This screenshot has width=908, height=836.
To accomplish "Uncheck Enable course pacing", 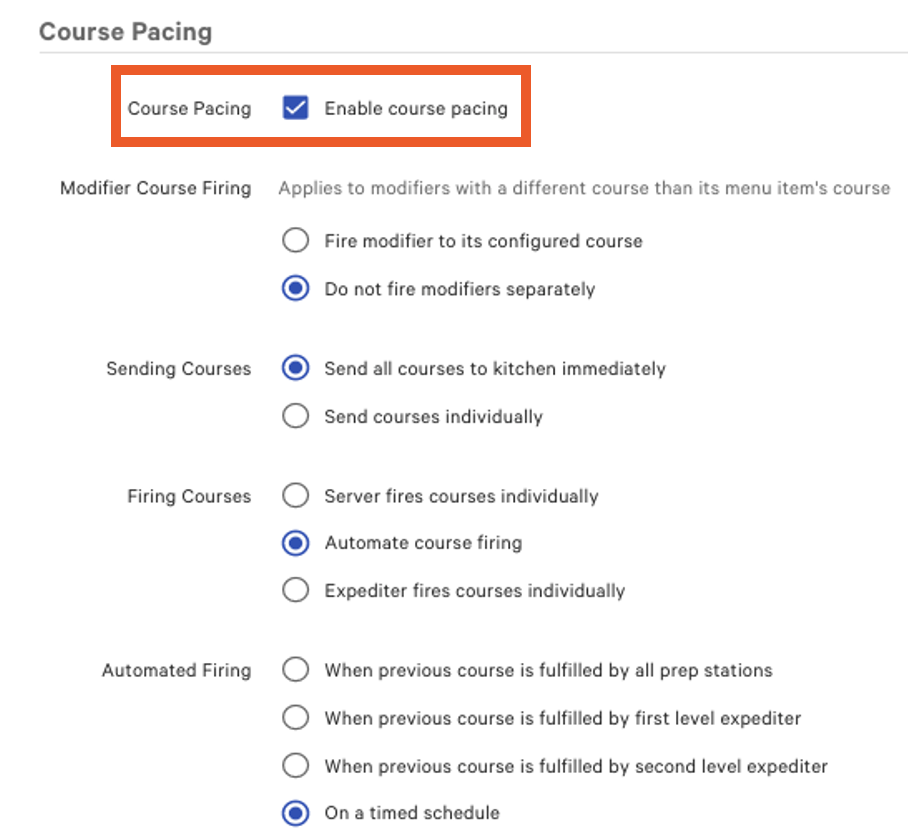I will point(295,108).
